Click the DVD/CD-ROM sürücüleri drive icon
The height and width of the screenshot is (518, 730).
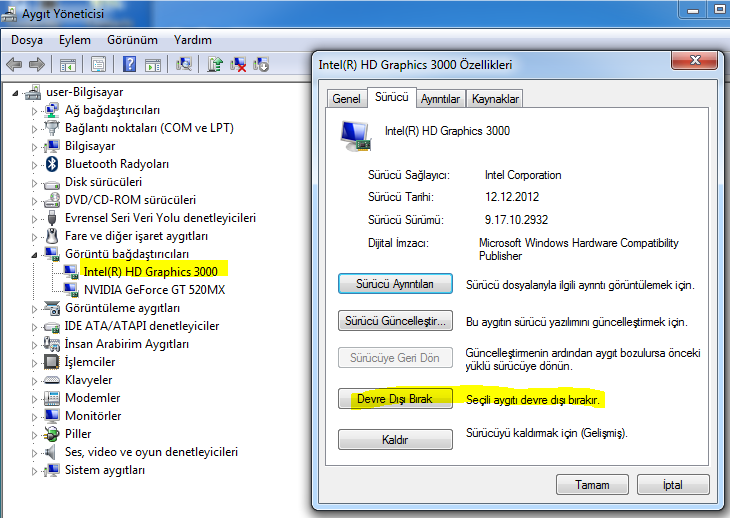51,200
